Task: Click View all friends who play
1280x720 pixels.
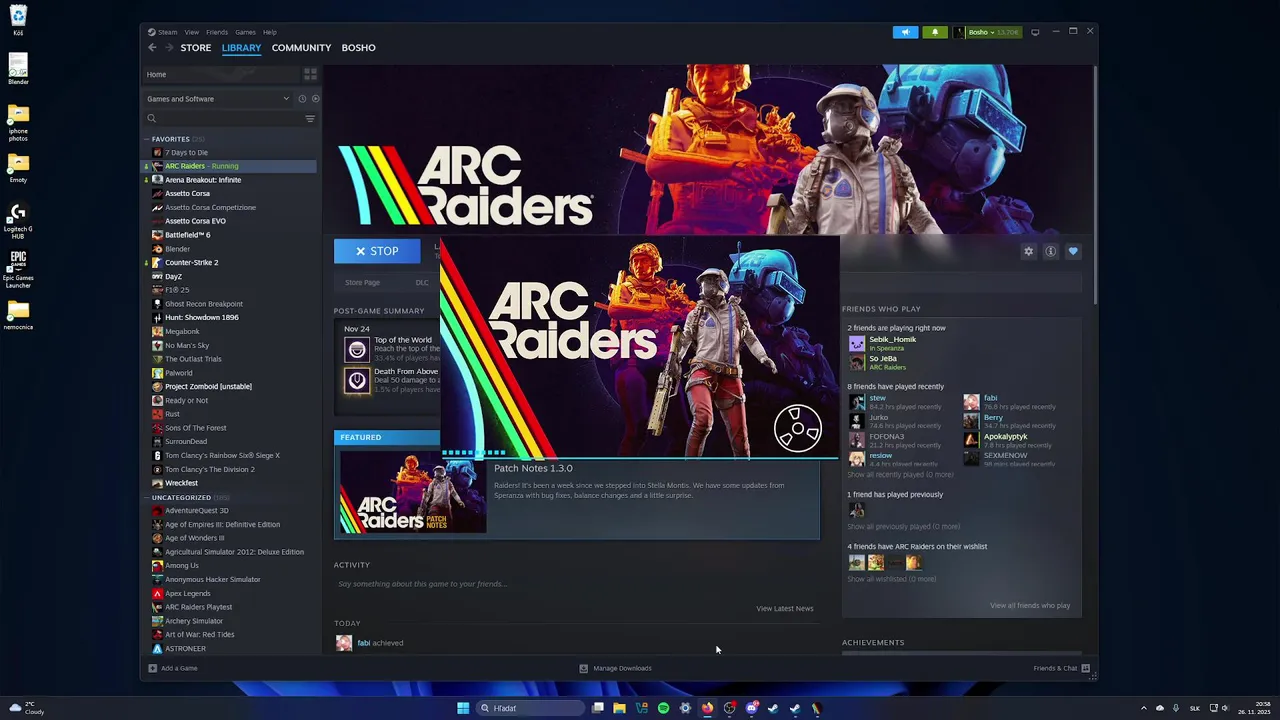Action: 1030,605
